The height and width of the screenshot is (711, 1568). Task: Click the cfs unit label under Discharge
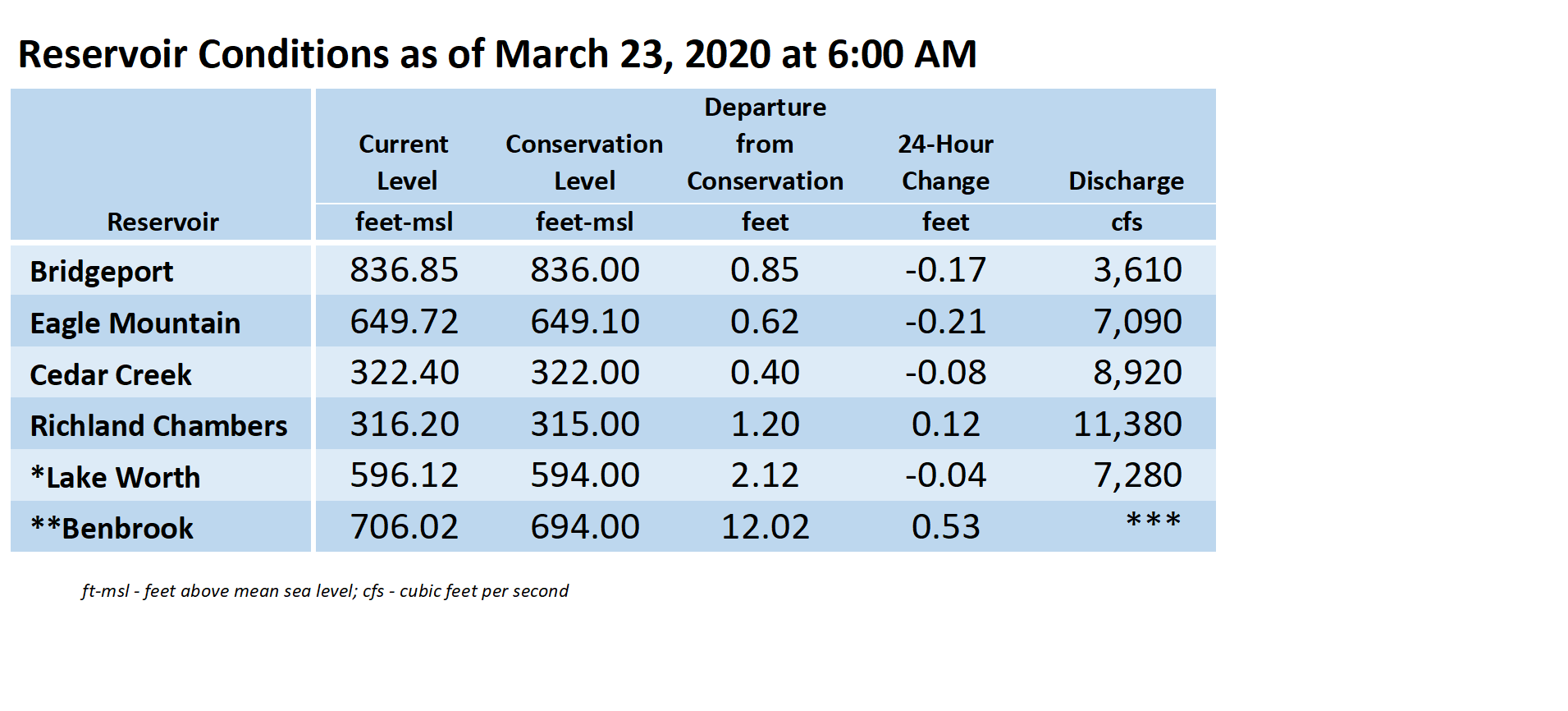(x=1126, y=222)
